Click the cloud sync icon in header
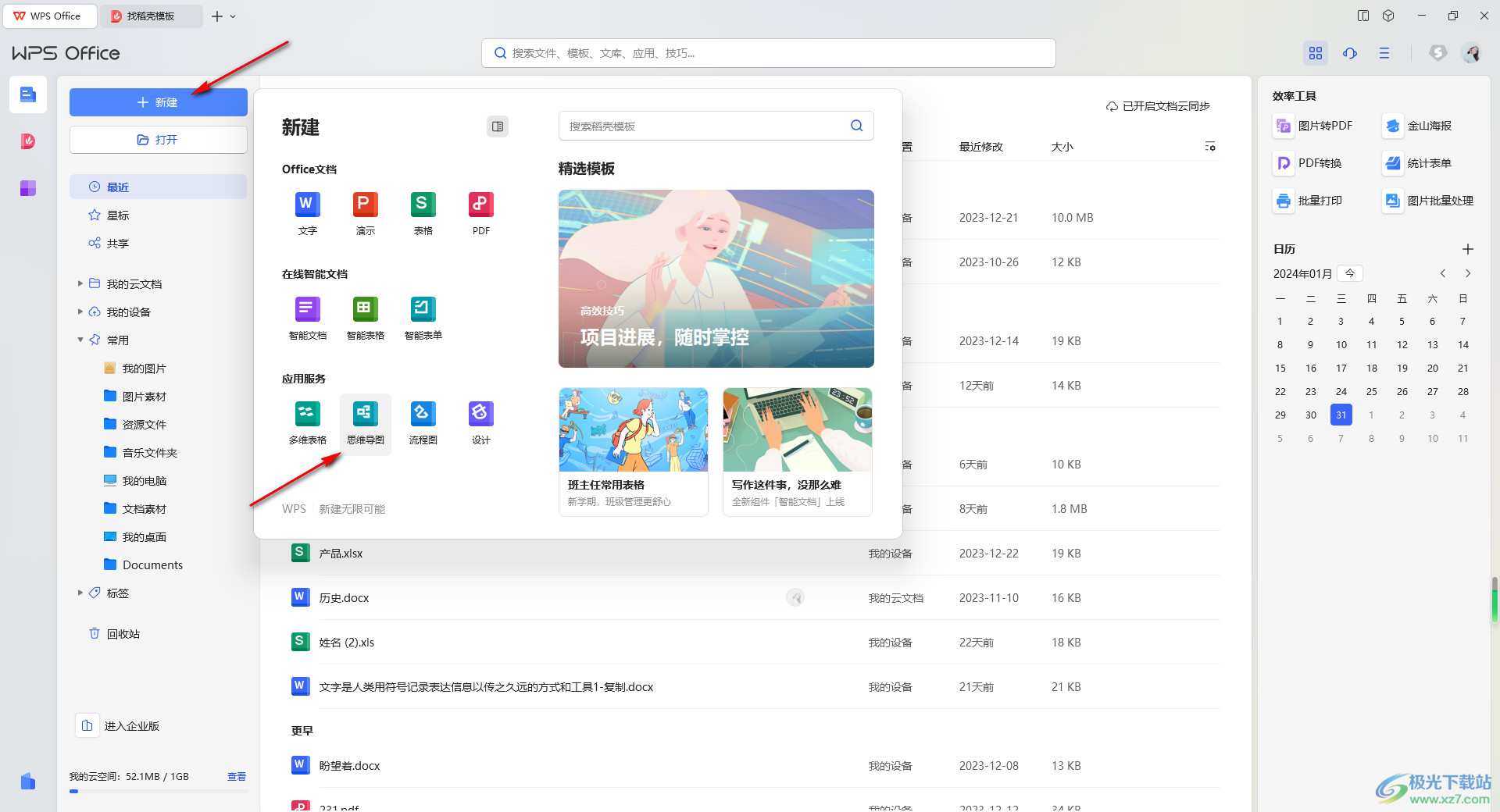 [1350, 53]
